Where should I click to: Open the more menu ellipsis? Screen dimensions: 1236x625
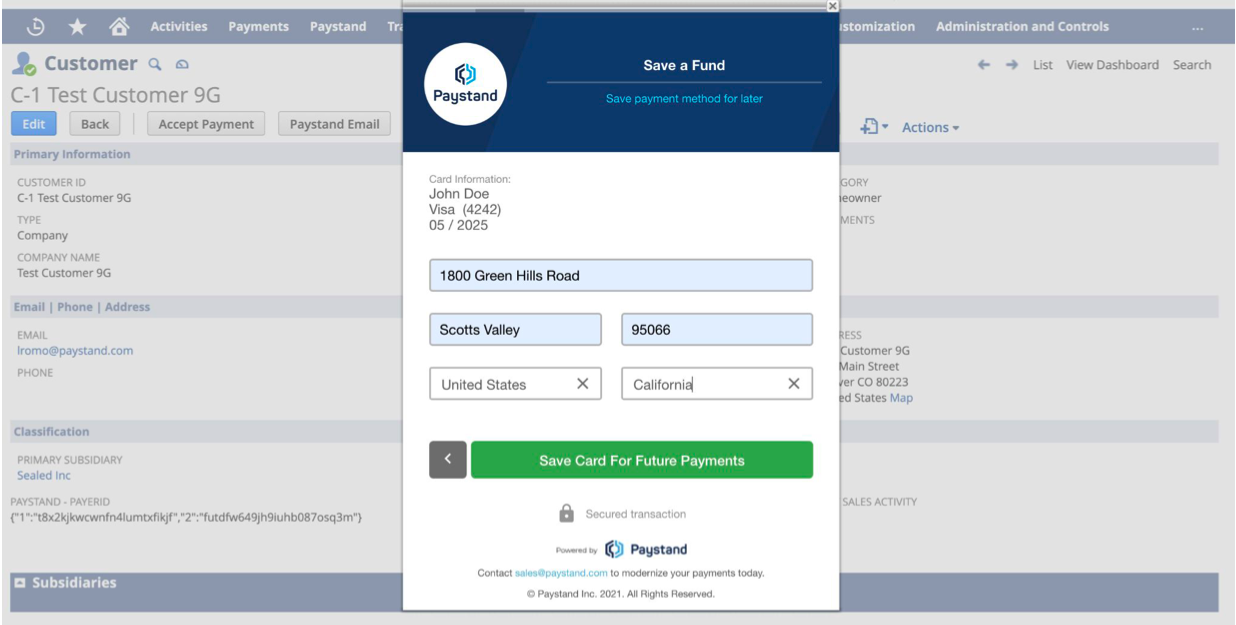pos(1198,27)
